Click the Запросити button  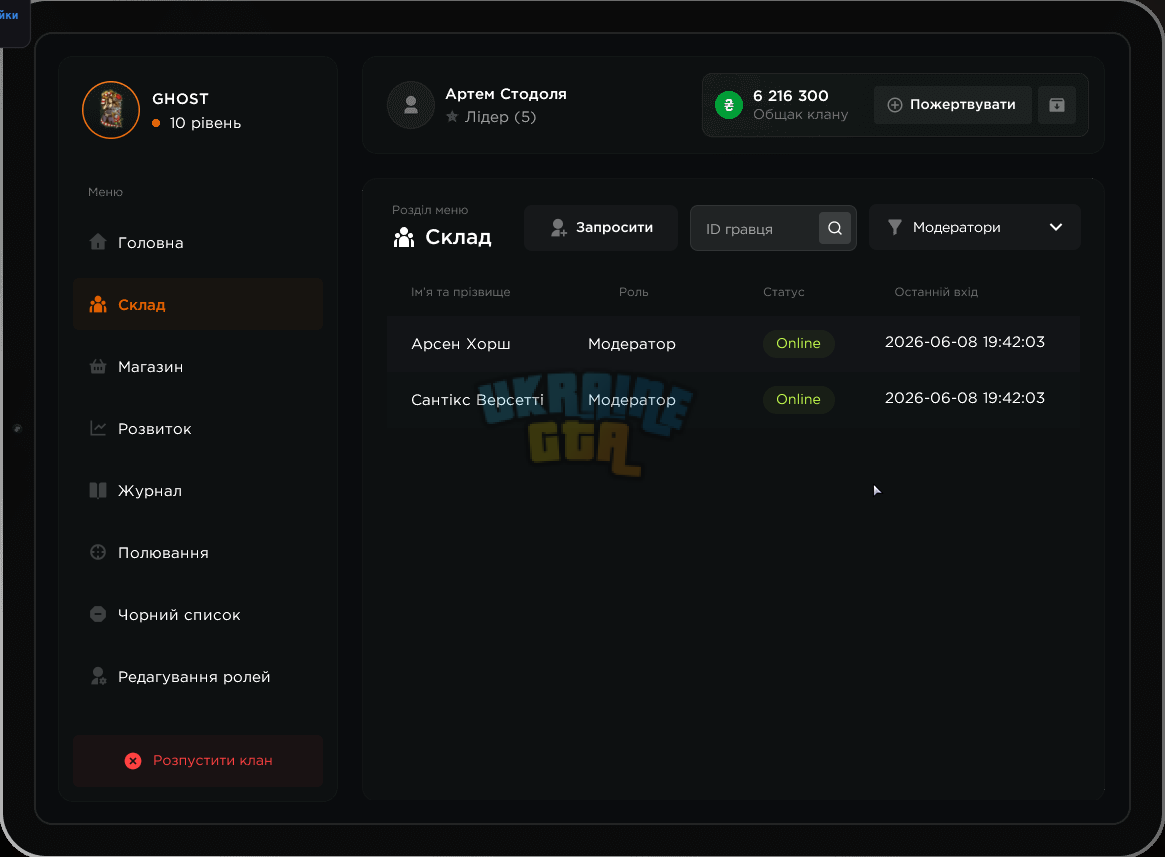pyautogui.click(x=601, y=227)
